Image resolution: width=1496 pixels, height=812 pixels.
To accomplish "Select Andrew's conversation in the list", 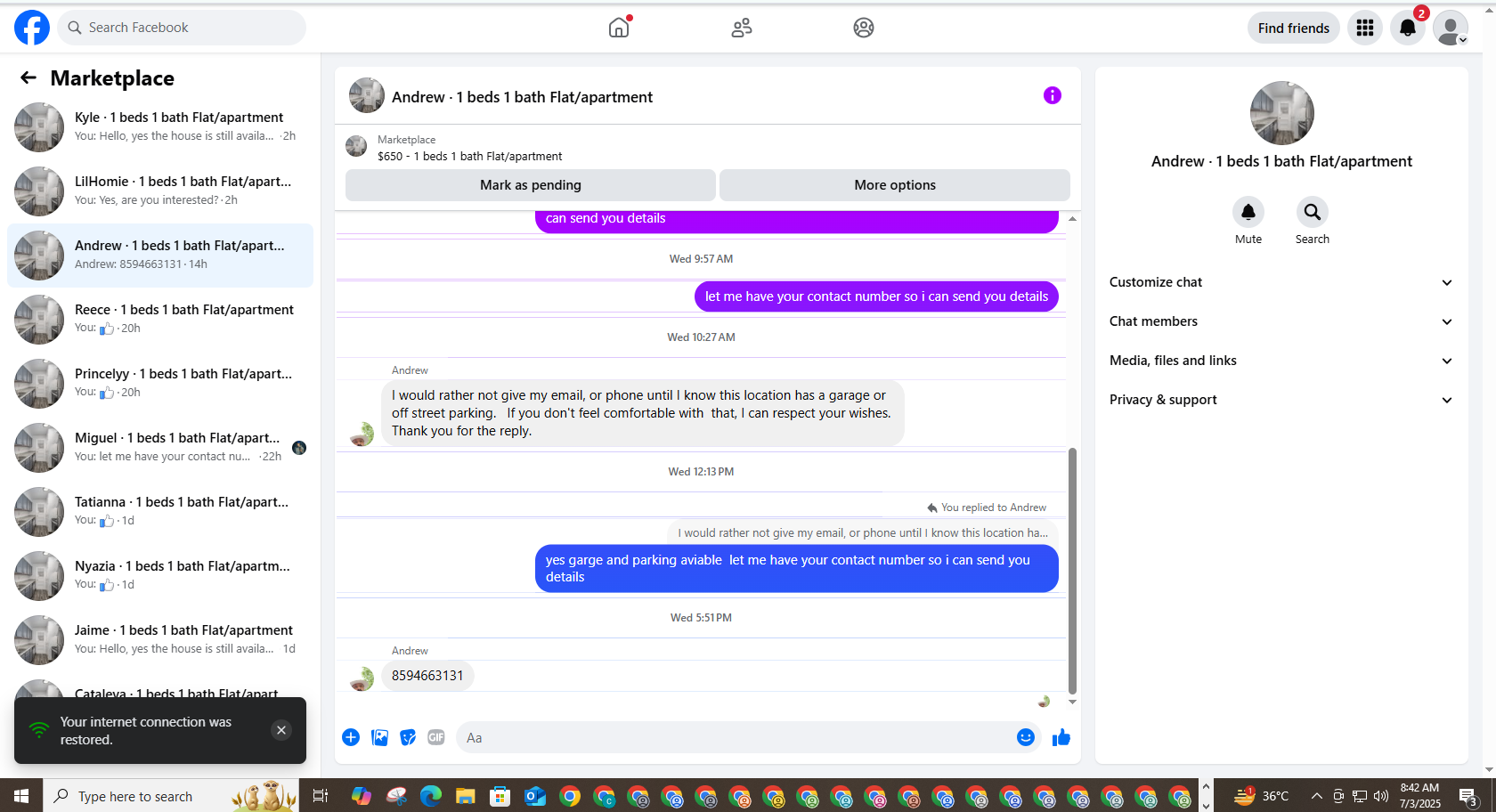I will pos(160,256).
